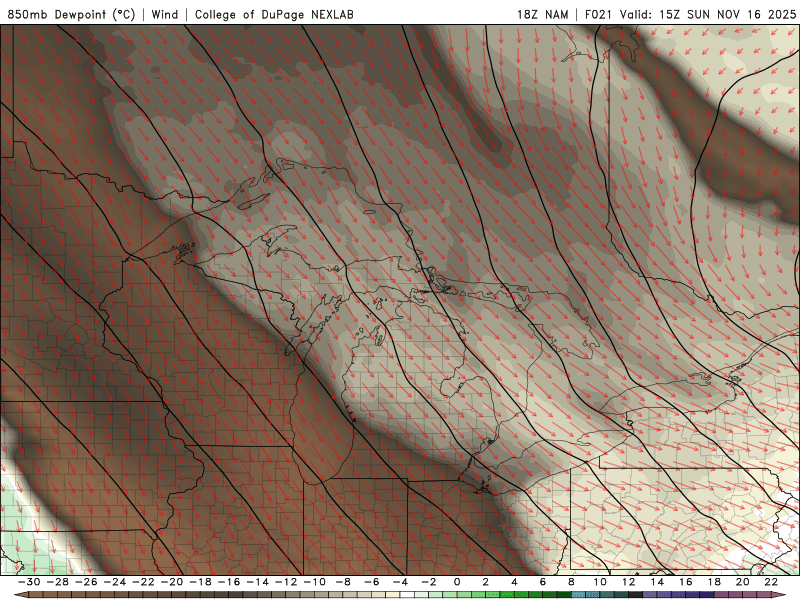Click the 6 value on color scale
This screenshot has height=600, width=800.
pyautogui.click(x=543, y=582)
